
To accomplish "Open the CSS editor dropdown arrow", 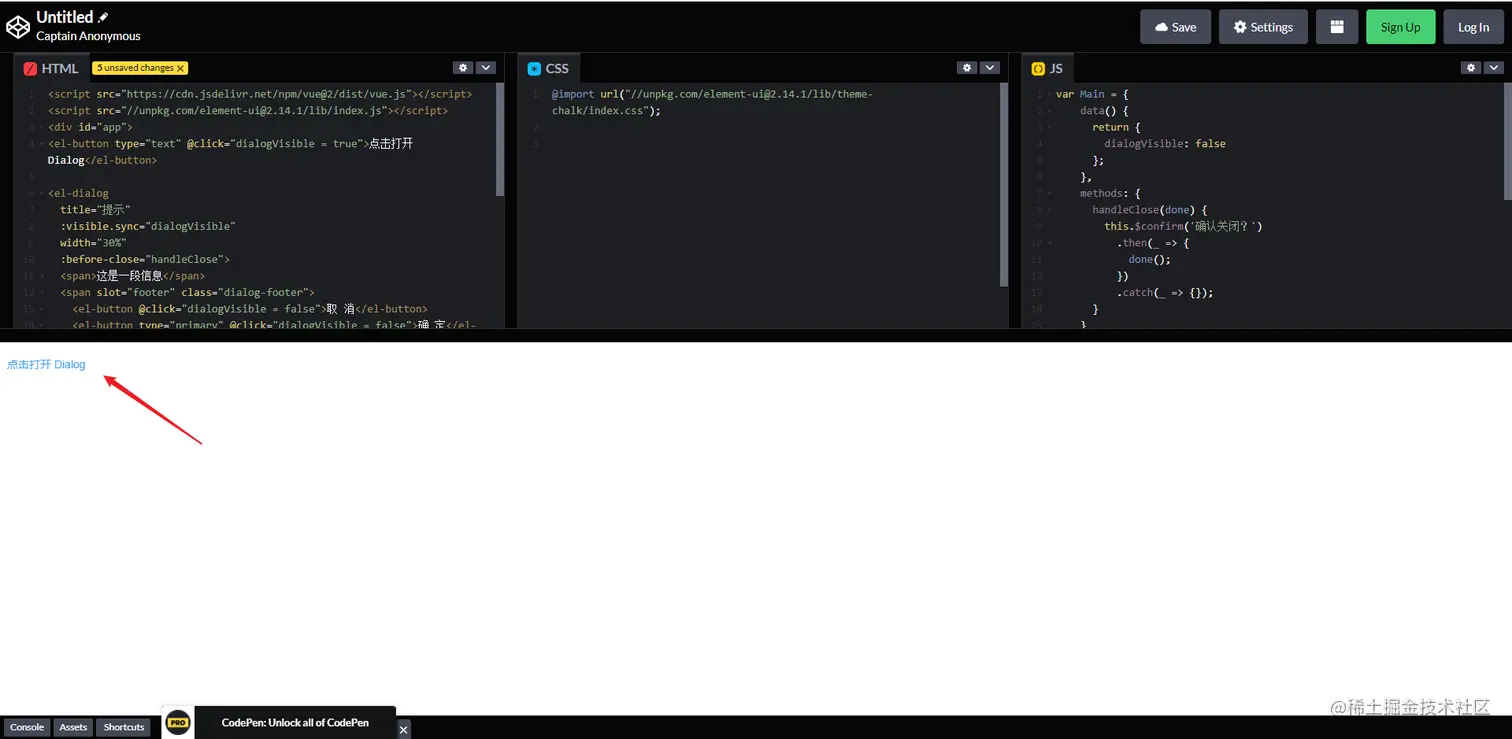I will pos(990,68).
